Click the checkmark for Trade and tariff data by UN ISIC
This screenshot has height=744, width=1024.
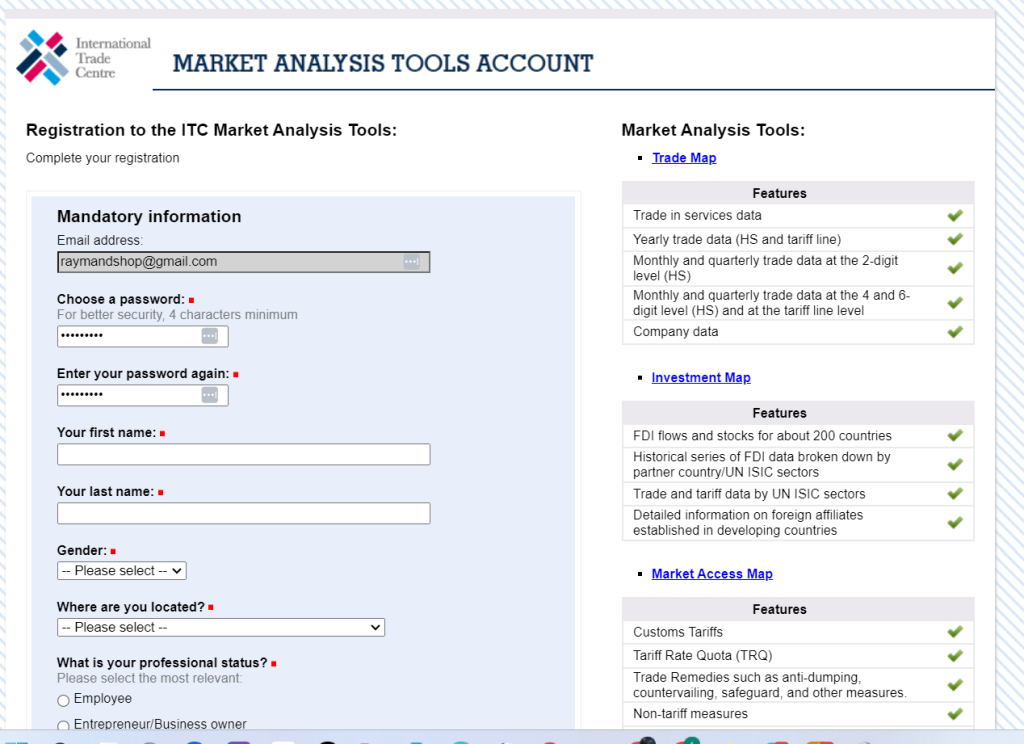955,493
